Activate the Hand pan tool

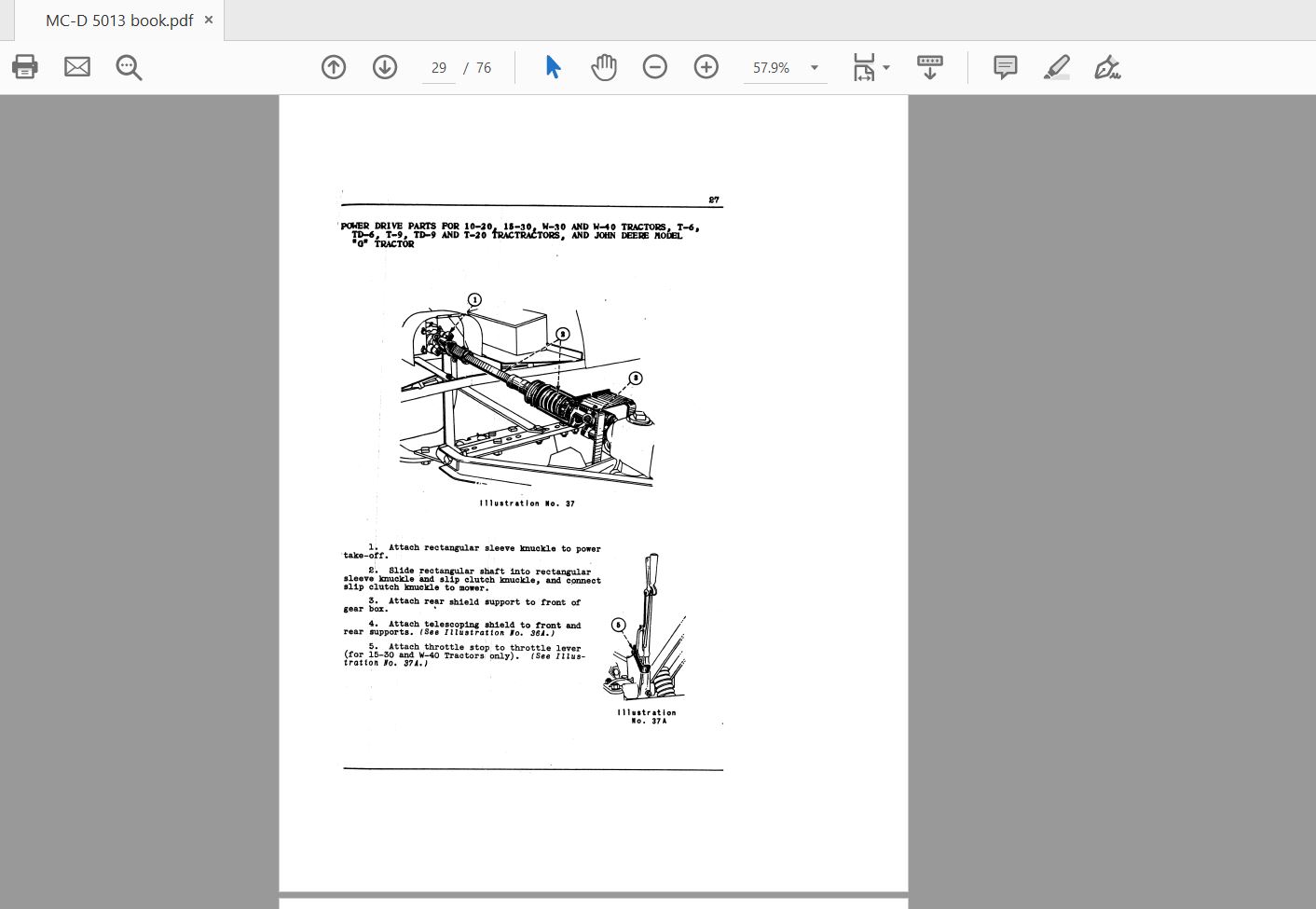[604, 67]
